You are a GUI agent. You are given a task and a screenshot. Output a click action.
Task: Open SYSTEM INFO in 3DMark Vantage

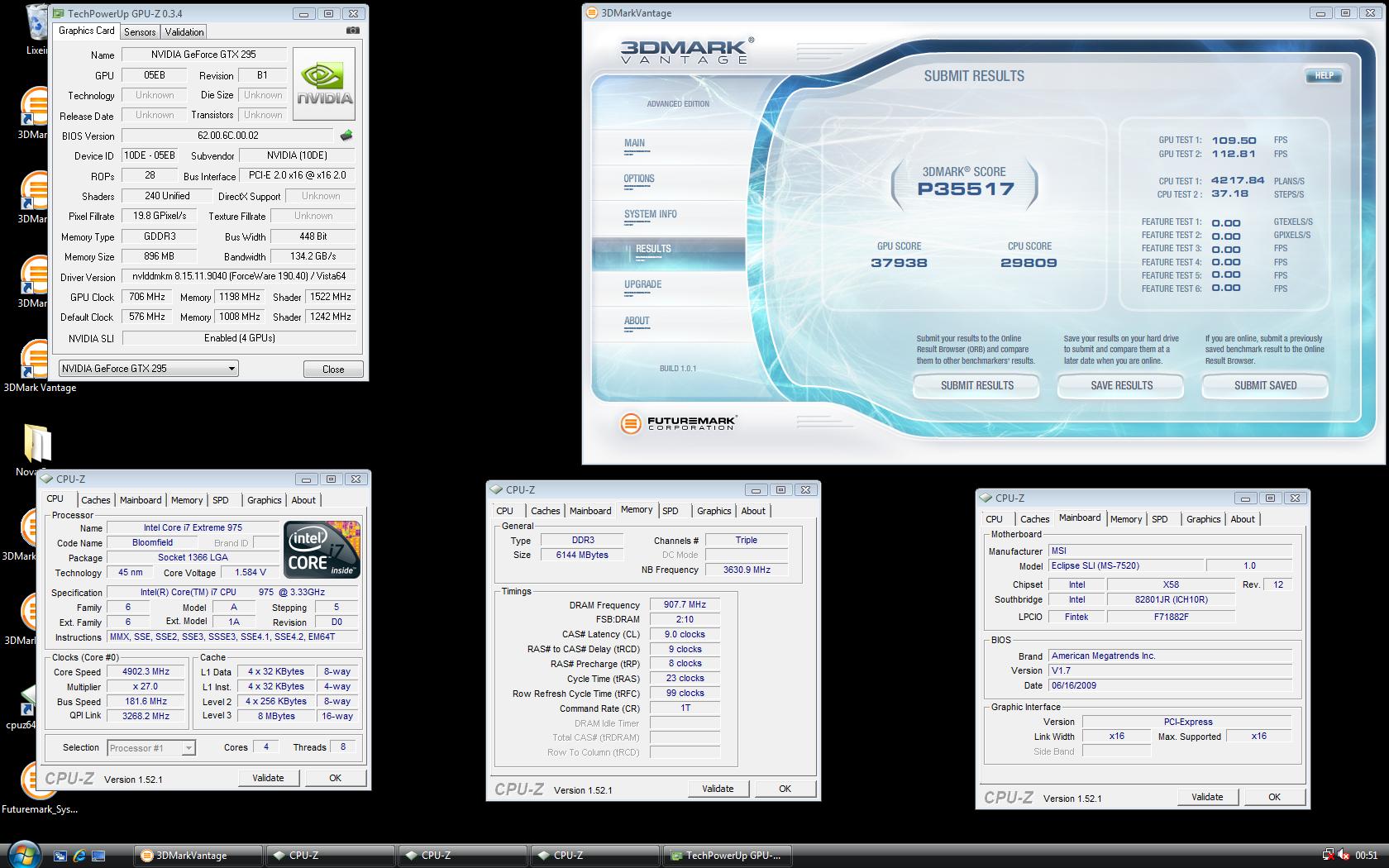point(651,215)
